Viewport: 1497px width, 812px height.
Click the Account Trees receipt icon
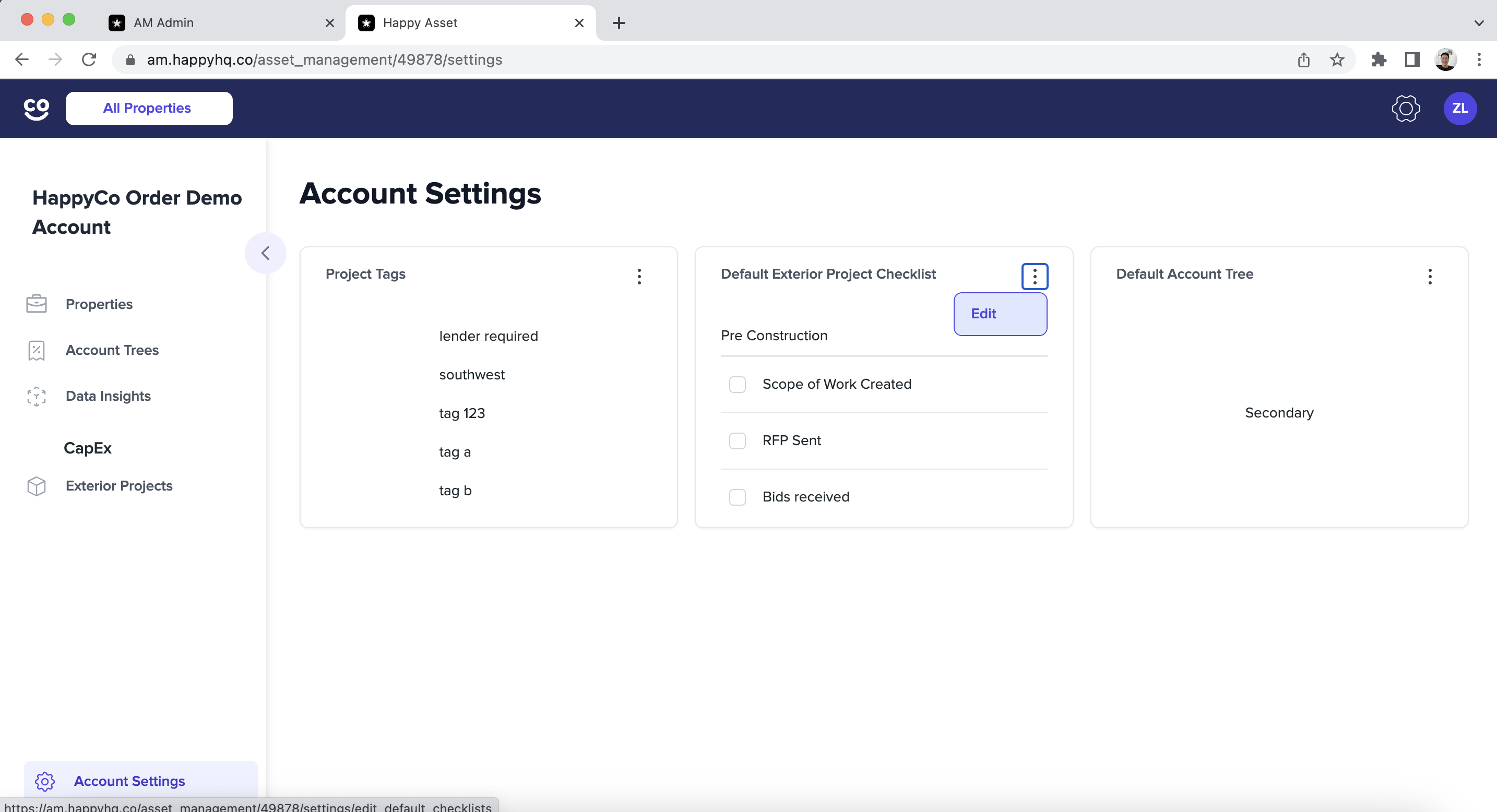pos(37,350)
